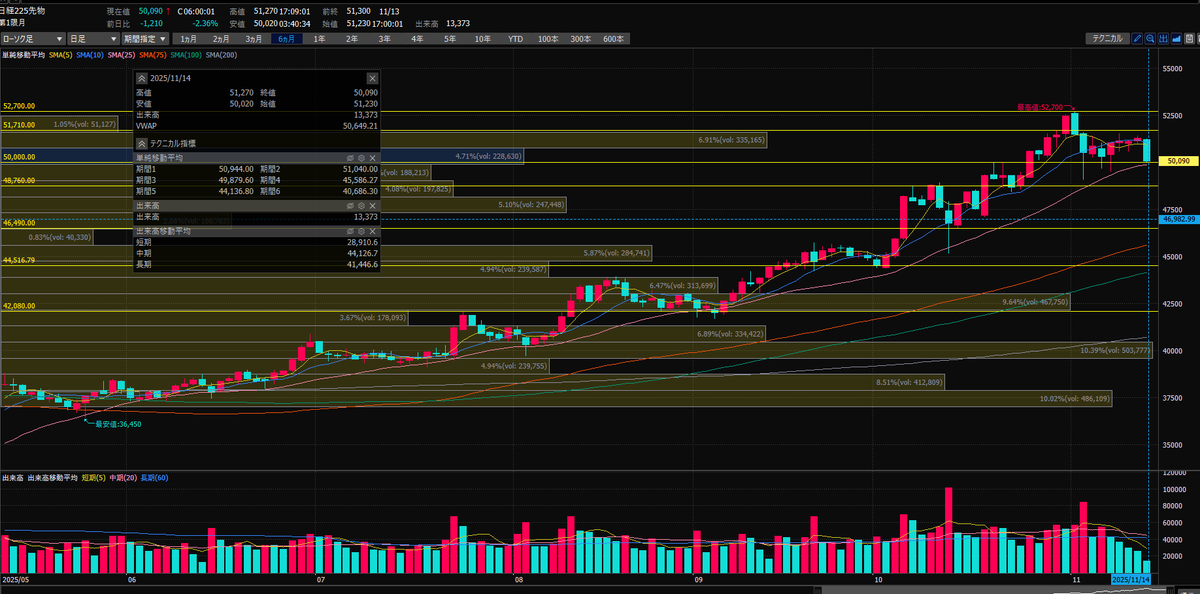Viewport: 1200px width, 594px height.
Task: Remove the 単純移動平均 indicator
Action: click(x=373, y=158)
